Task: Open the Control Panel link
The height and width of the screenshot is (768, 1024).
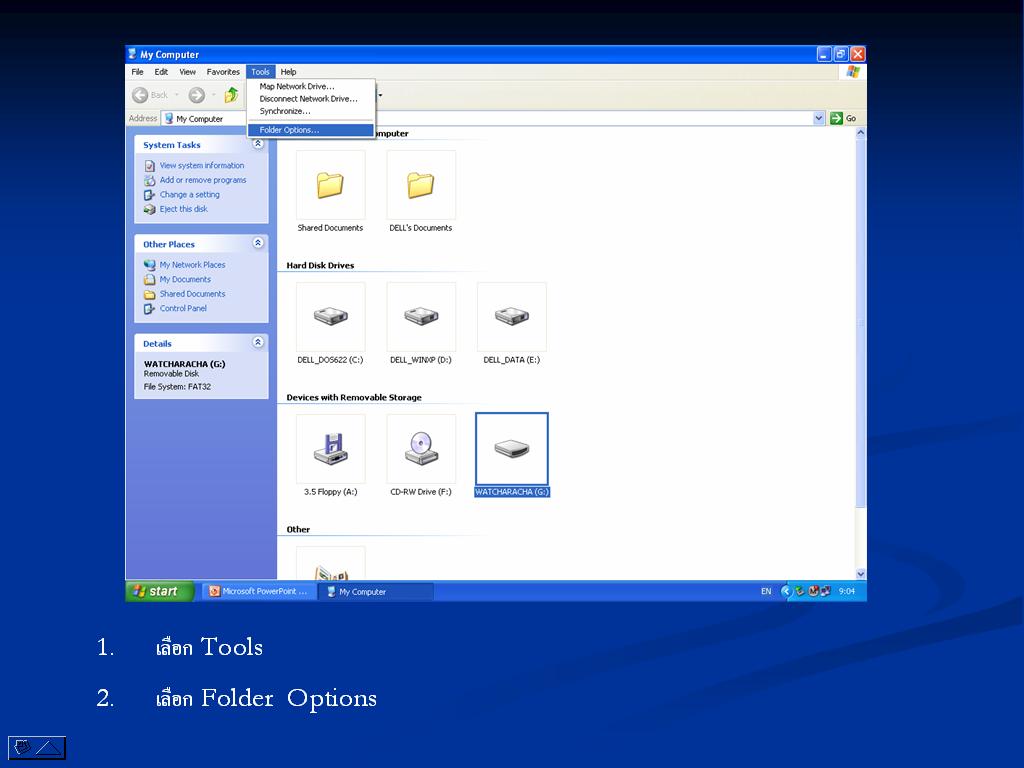Action: [x=183, y=309]
